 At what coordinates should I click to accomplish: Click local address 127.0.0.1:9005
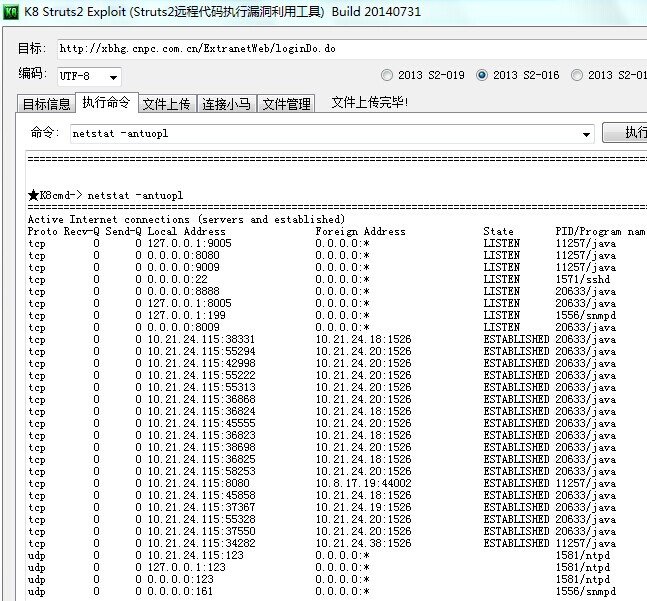tap(189, 243)
